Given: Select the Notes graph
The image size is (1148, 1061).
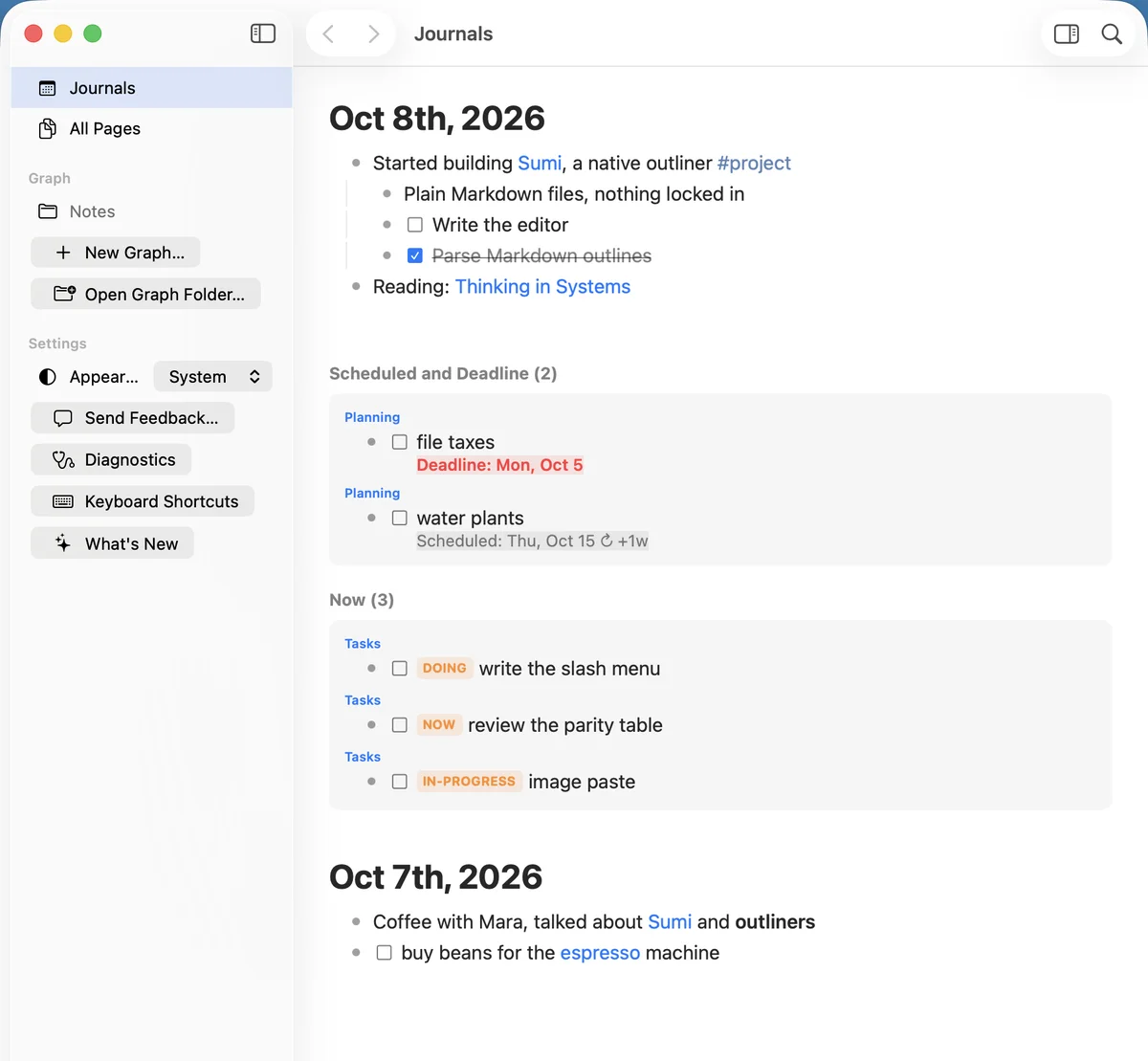Looking at the screenshot, I should point(151,211).
